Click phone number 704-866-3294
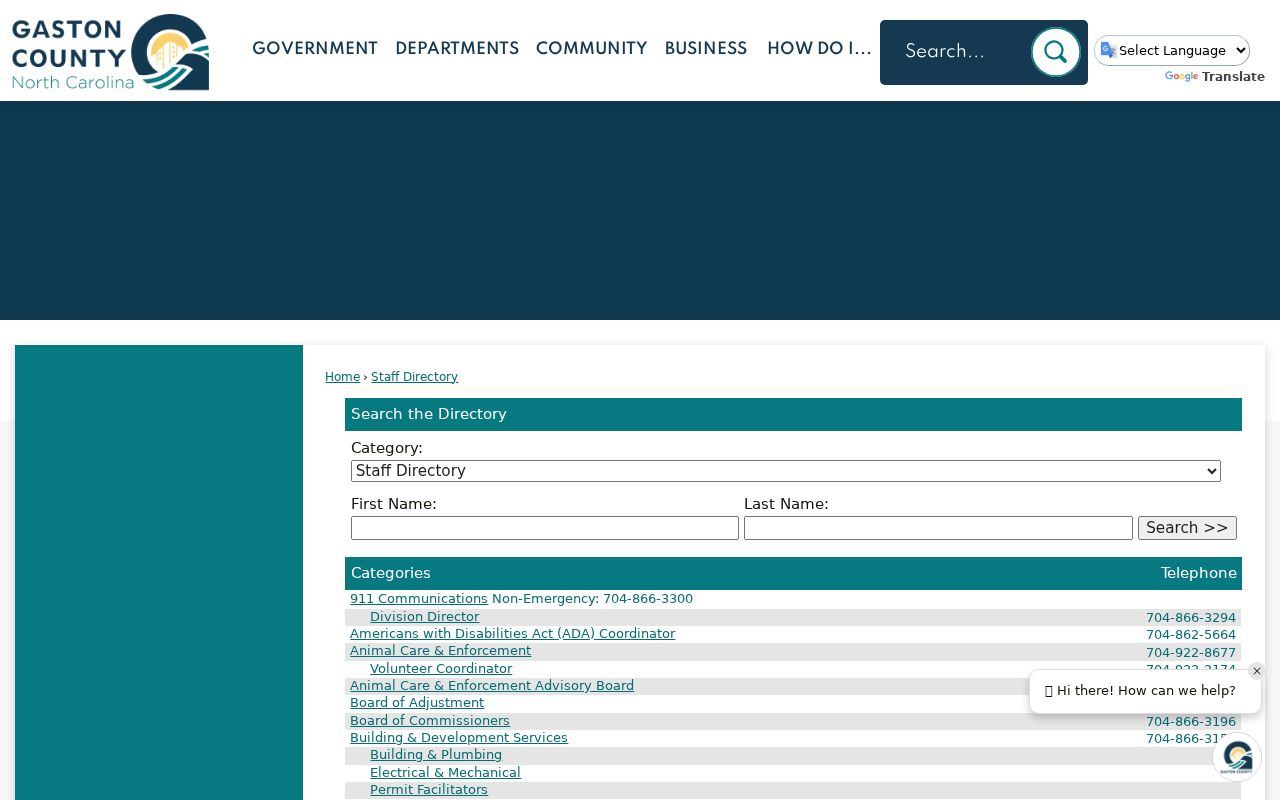 (x=1191, y=618)
